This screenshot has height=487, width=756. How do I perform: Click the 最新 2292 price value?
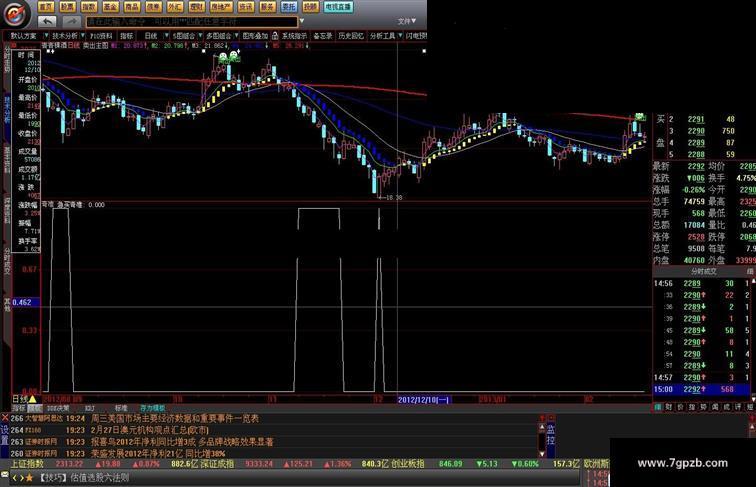[x=695, y=166]
